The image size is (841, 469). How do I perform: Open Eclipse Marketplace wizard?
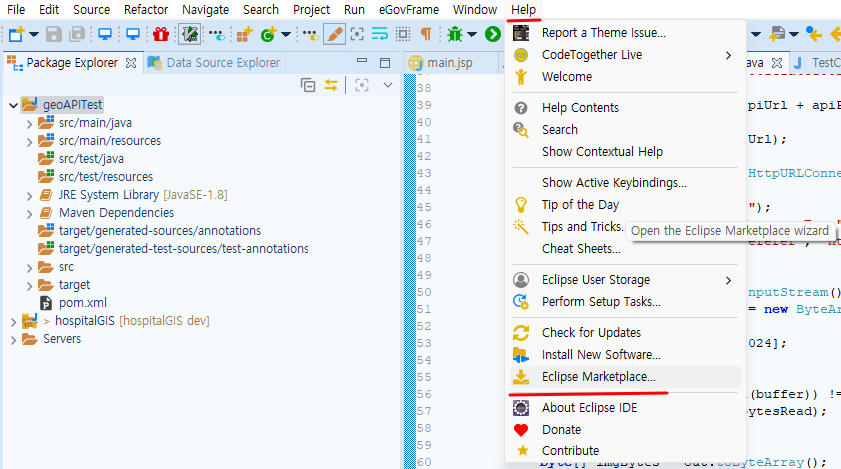(625, 377)
